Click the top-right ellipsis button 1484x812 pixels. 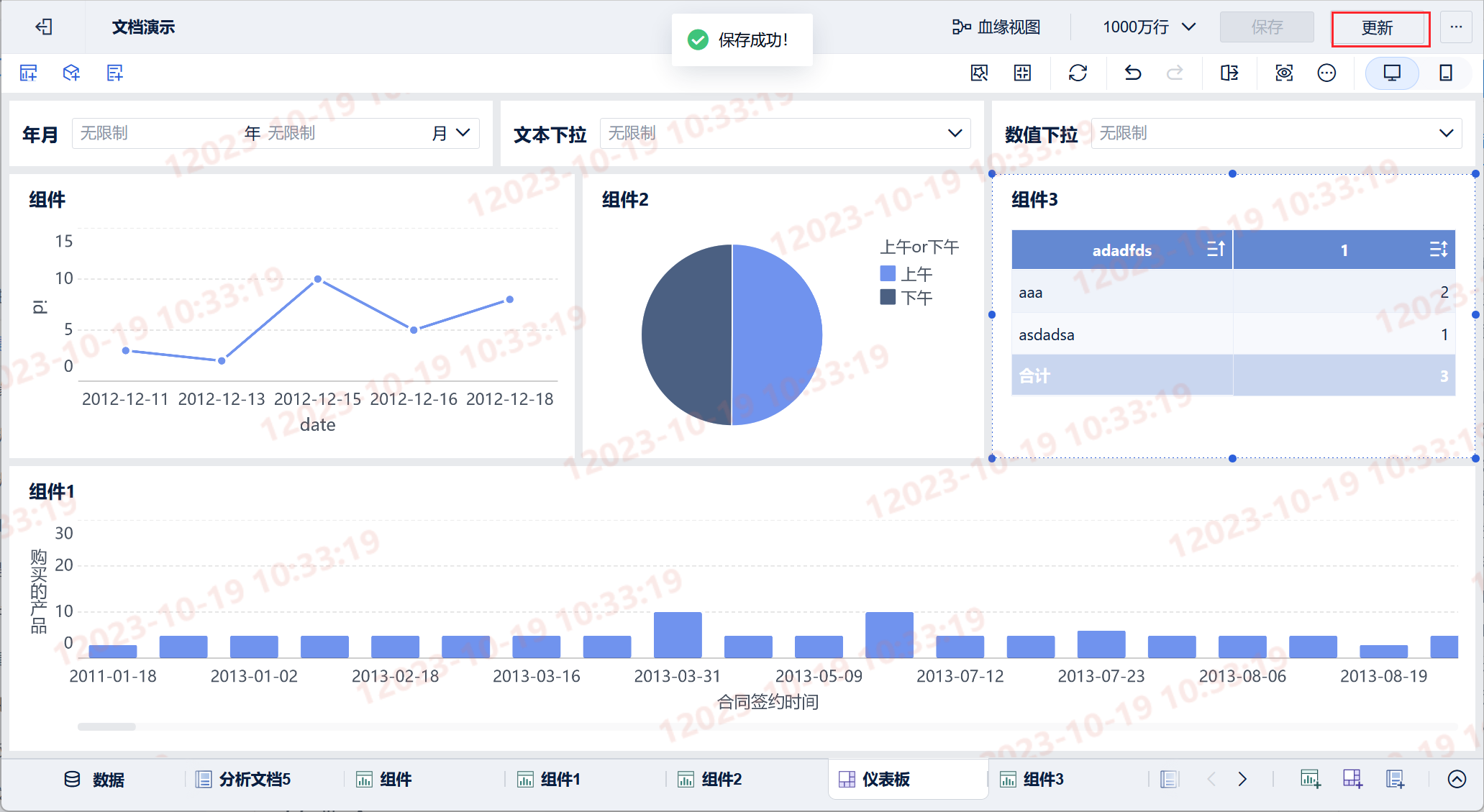click(1456, 27)
